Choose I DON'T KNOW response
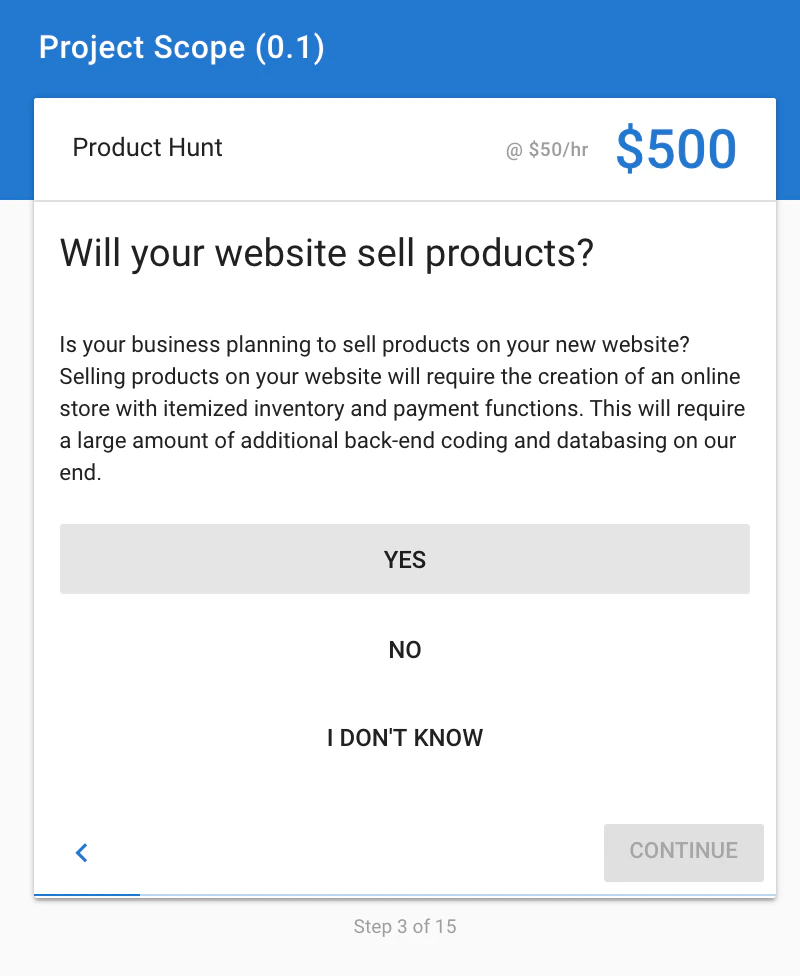The image size is (800, 976). (x=404, y=738)
